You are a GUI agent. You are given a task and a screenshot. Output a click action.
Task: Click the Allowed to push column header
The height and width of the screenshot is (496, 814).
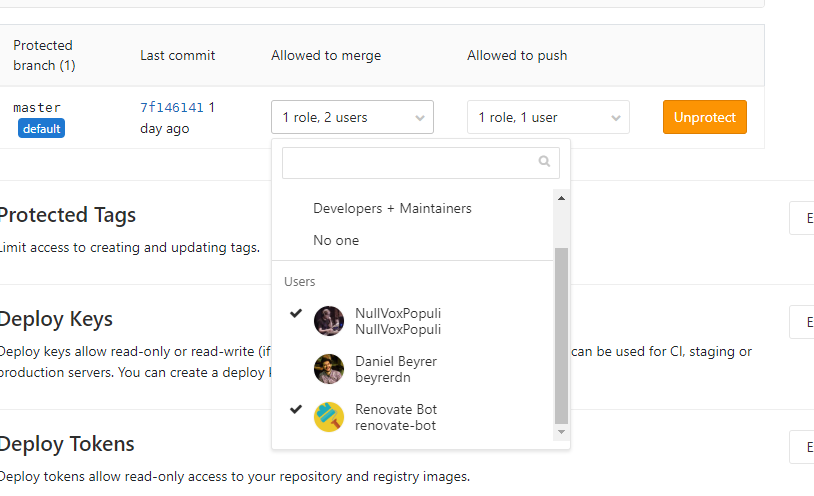point(517,56)
